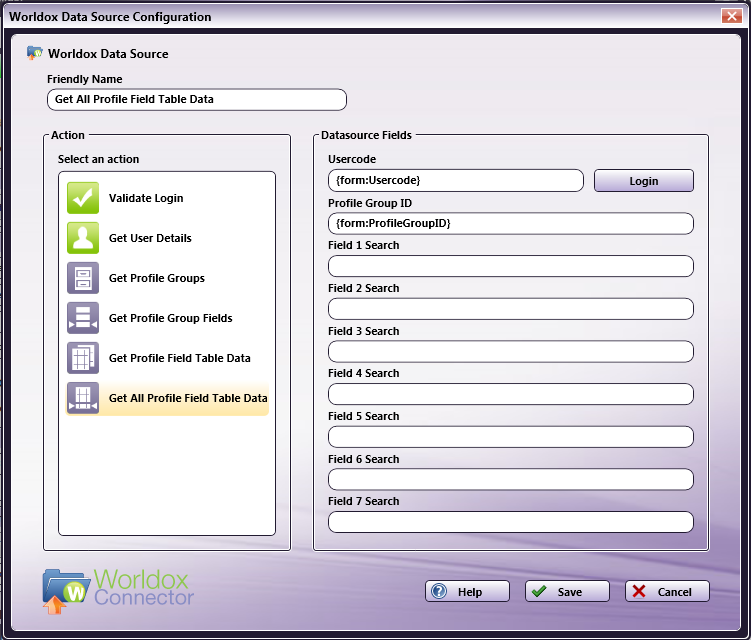Click the Get Profile Groups cabinet icon

pyautogui.click(x=83, y=278)
